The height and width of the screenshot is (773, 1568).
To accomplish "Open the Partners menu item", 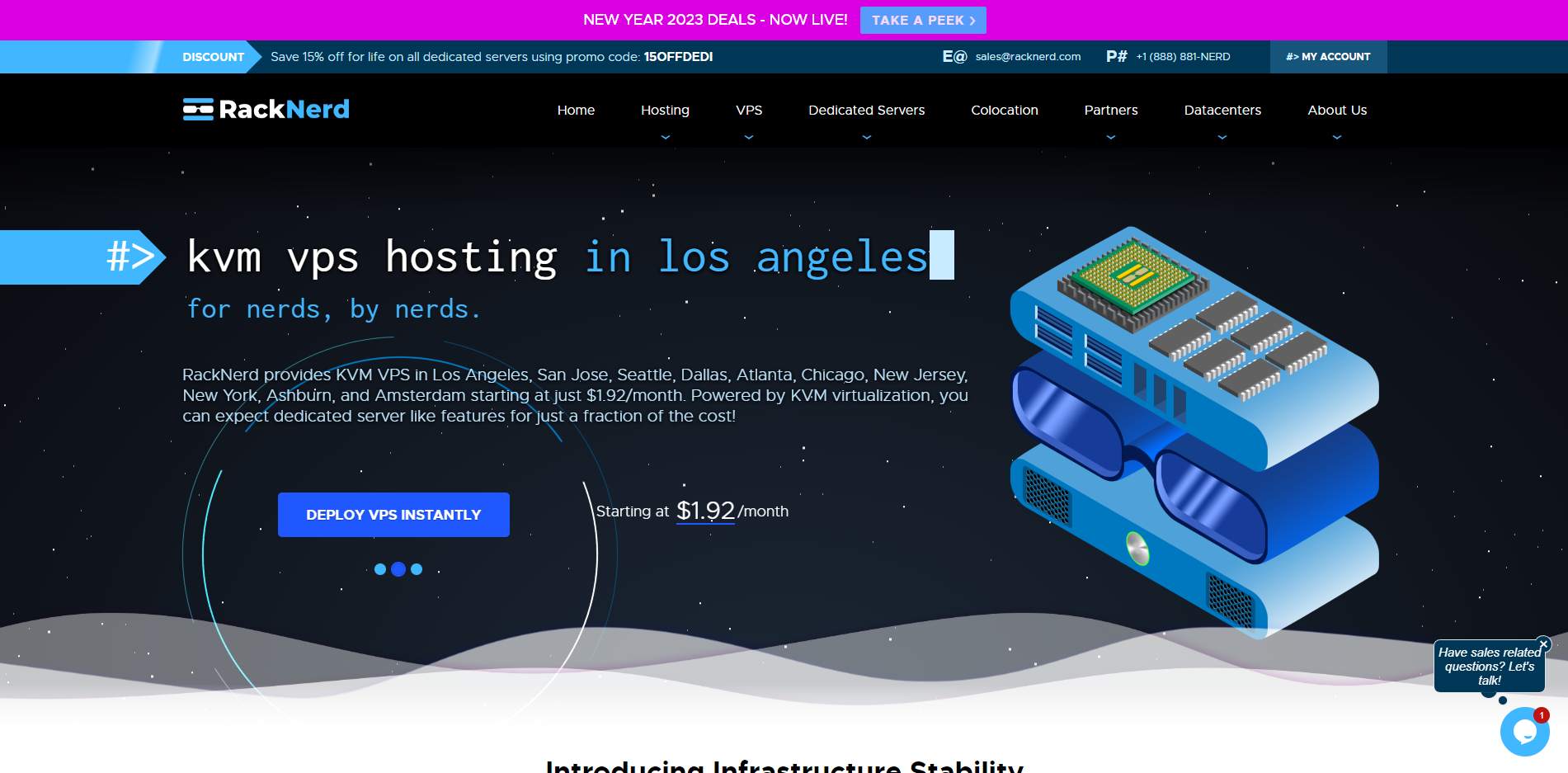I will coord(1111,110).
